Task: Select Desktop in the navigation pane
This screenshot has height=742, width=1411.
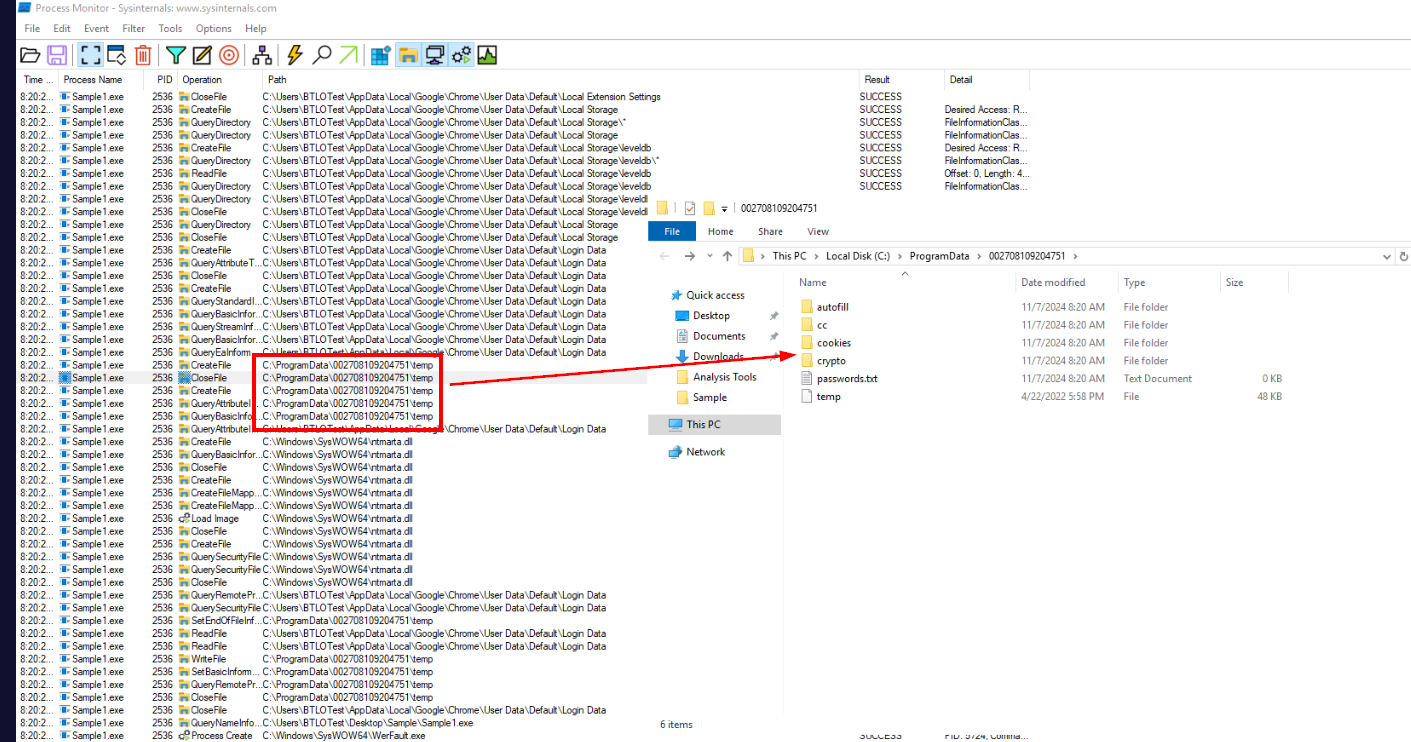Action: 711,316
